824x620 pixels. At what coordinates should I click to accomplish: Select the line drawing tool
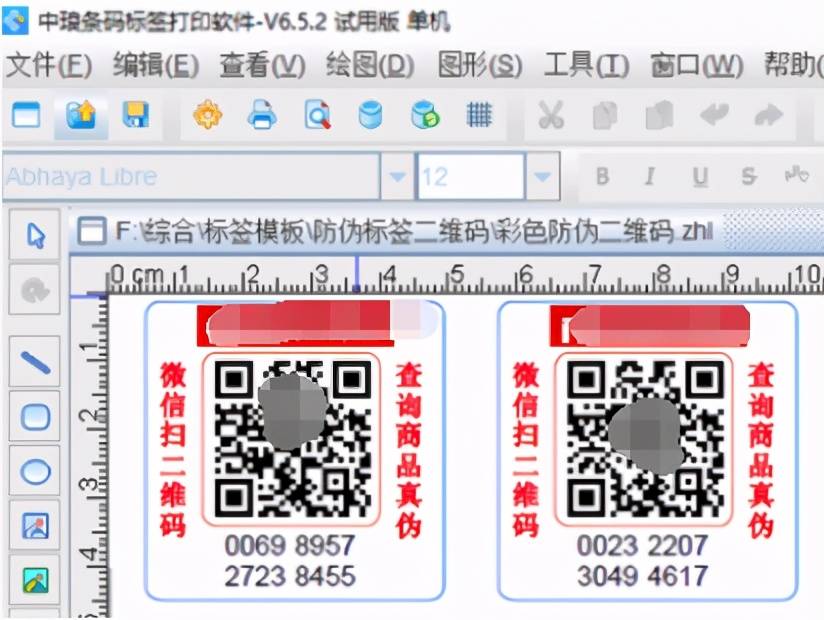point(35,363)
